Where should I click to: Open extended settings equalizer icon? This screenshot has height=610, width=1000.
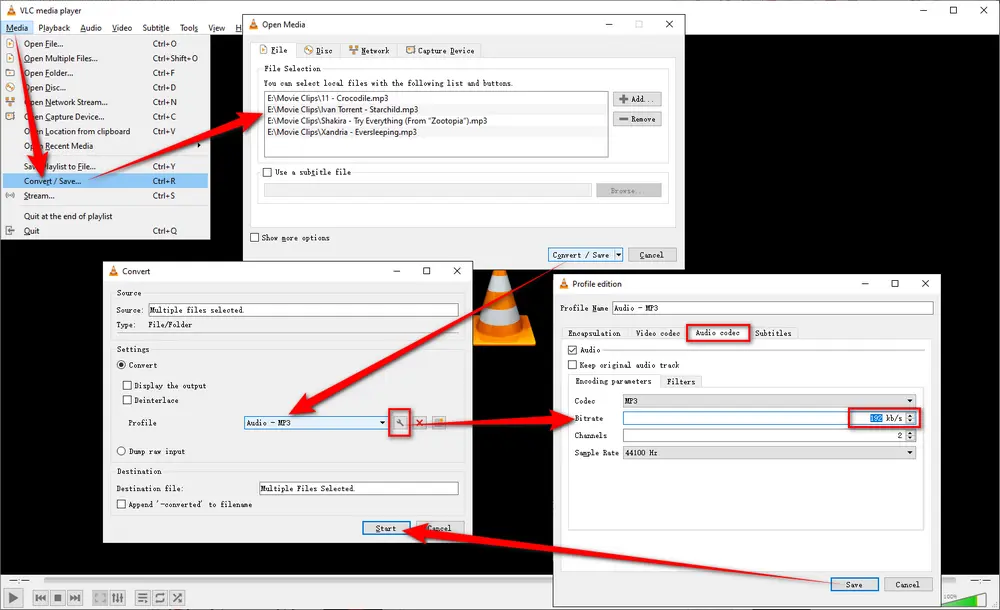point(118,598)
